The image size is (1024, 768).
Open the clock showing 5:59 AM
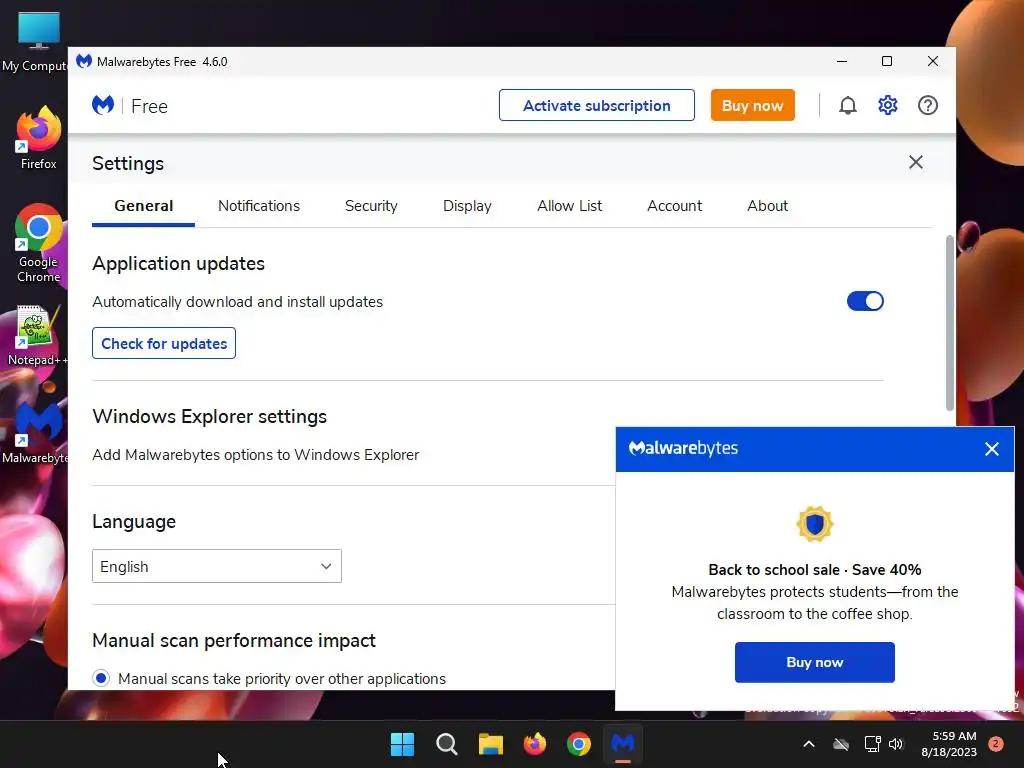pos(948,744)
